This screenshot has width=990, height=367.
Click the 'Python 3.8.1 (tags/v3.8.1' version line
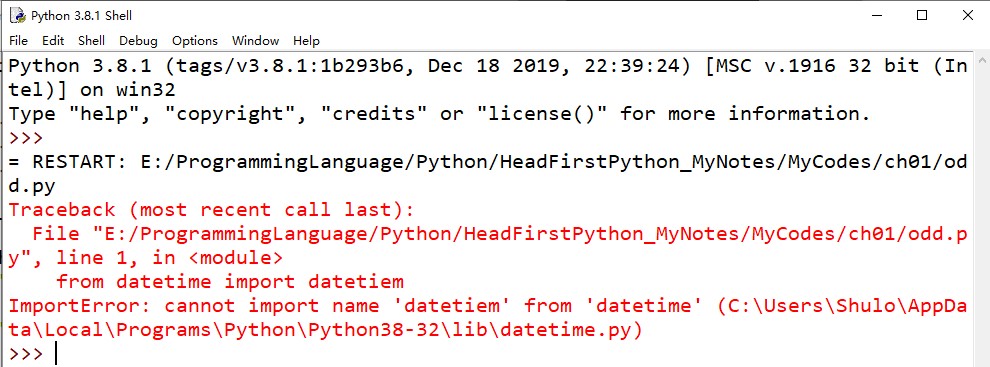(487, 66)
